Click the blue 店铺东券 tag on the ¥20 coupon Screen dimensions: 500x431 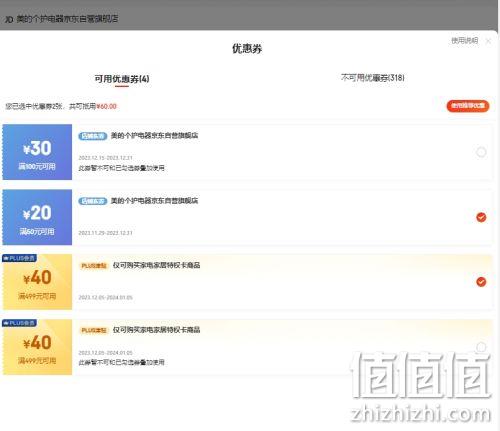[x=93, y=201]
